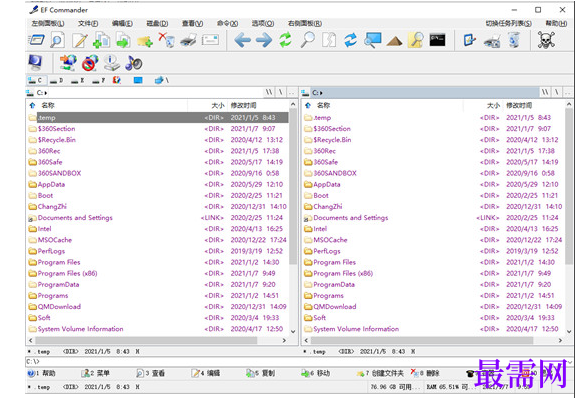Click the F8 删除 function button
Image resolution: width=586 pixels, height=405 pixels.
tap(425, 373)
